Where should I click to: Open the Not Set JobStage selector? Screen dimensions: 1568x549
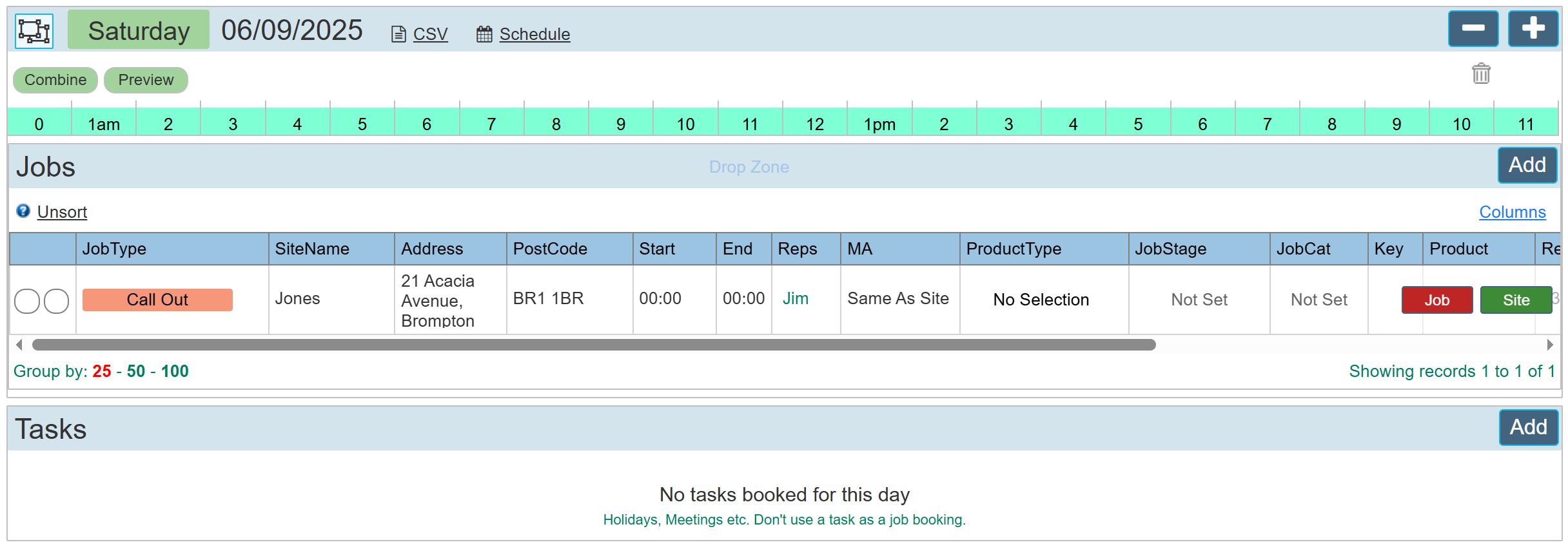pyautogui.click(x=1199, y=300)
